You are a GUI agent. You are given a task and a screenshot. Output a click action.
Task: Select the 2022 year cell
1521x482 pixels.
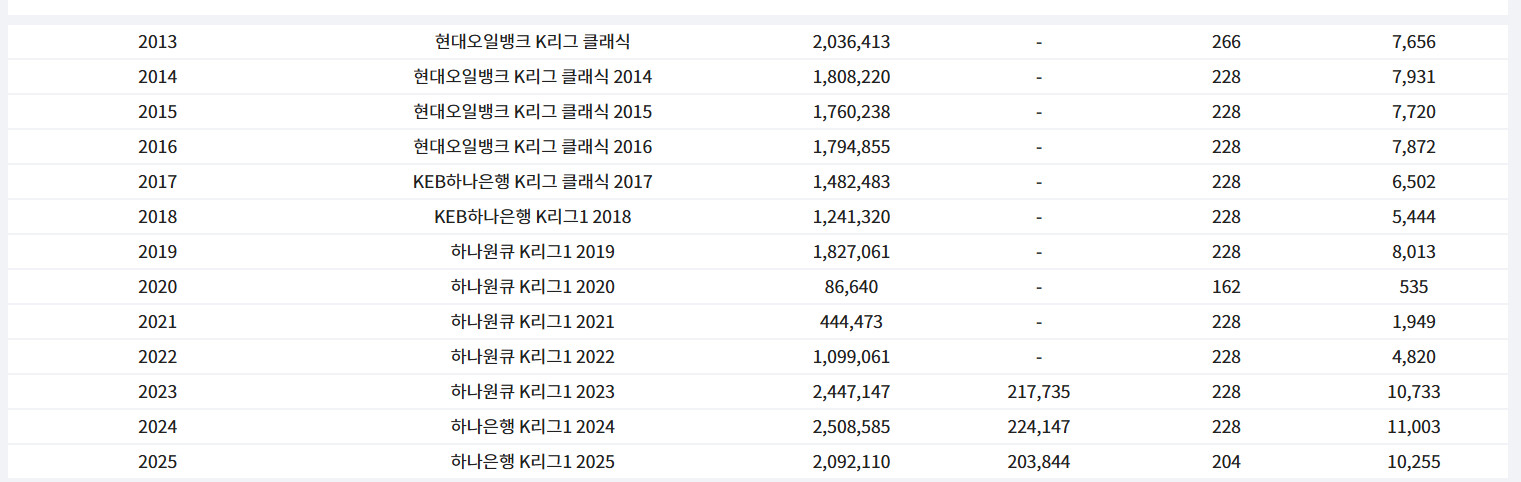(x=157, y=357)
